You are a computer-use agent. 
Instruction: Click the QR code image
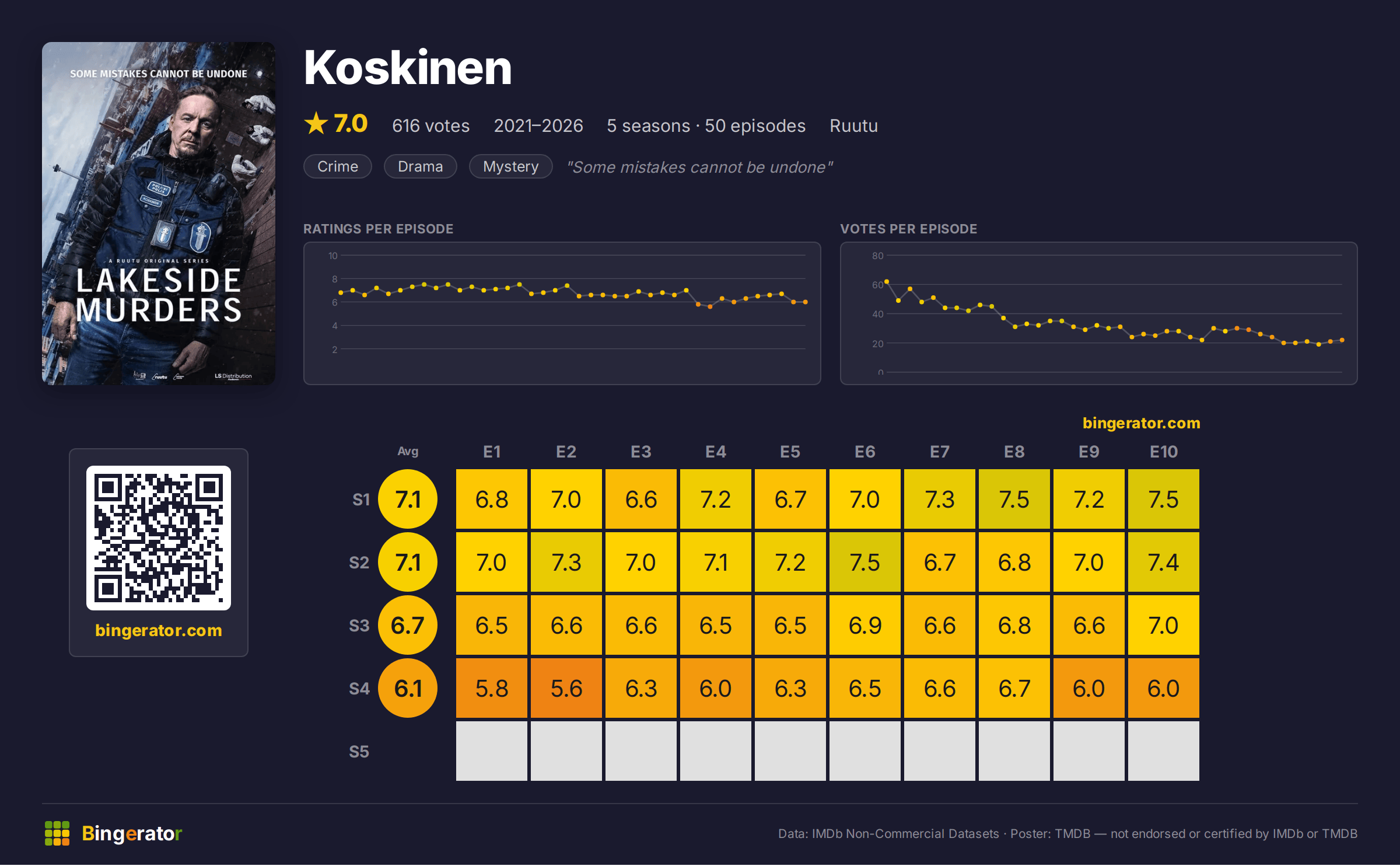point(159,538)
